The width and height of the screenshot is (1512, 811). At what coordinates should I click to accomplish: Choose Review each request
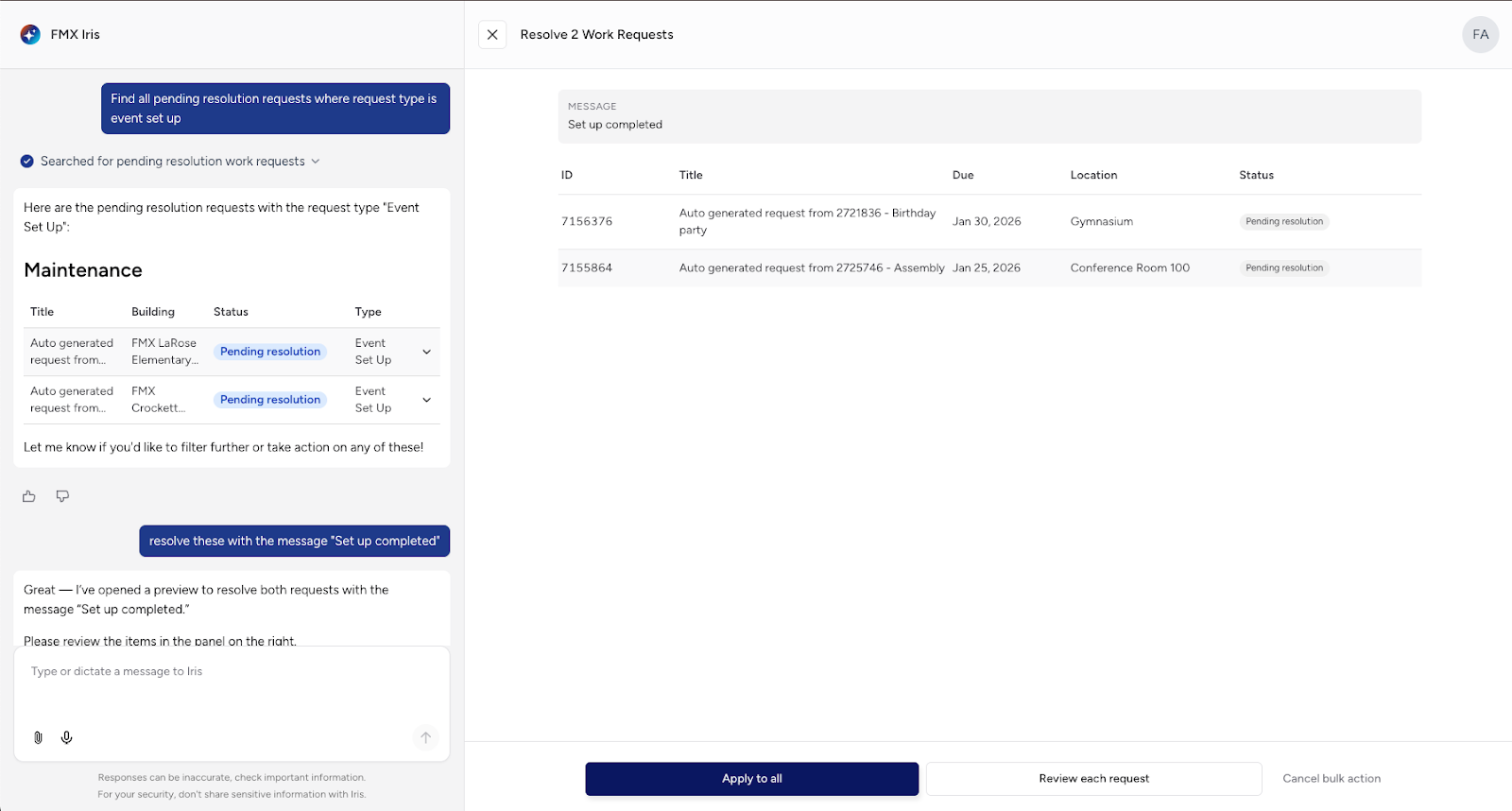coord(1093,779)
